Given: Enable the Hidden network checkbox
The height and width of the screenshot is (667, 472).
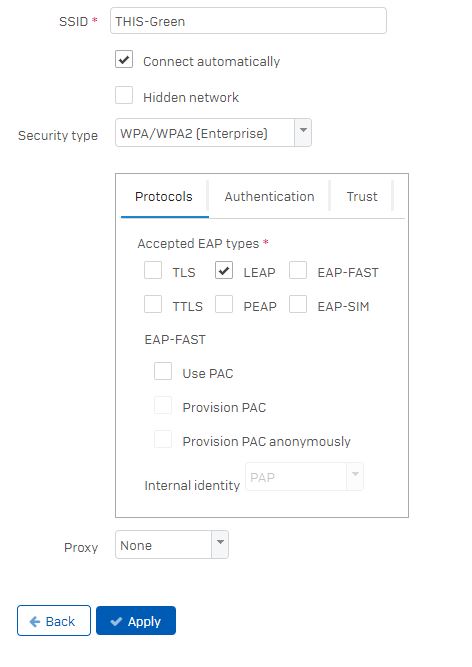Looking at the screenshot, I should coord(124,95).
